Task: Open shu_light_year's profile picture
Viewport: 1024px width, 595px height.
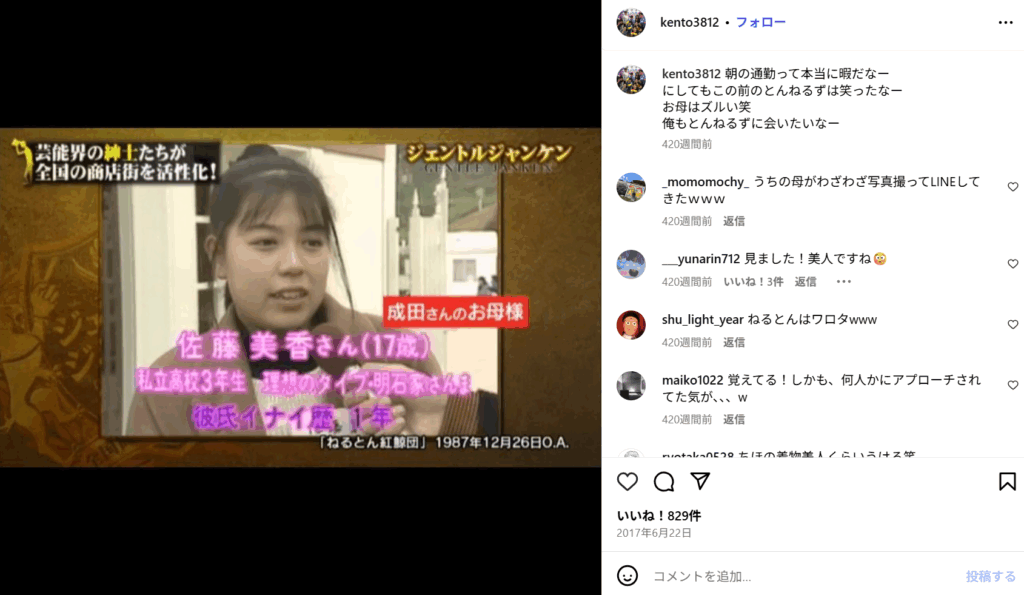Action: (x=631, y=325)
